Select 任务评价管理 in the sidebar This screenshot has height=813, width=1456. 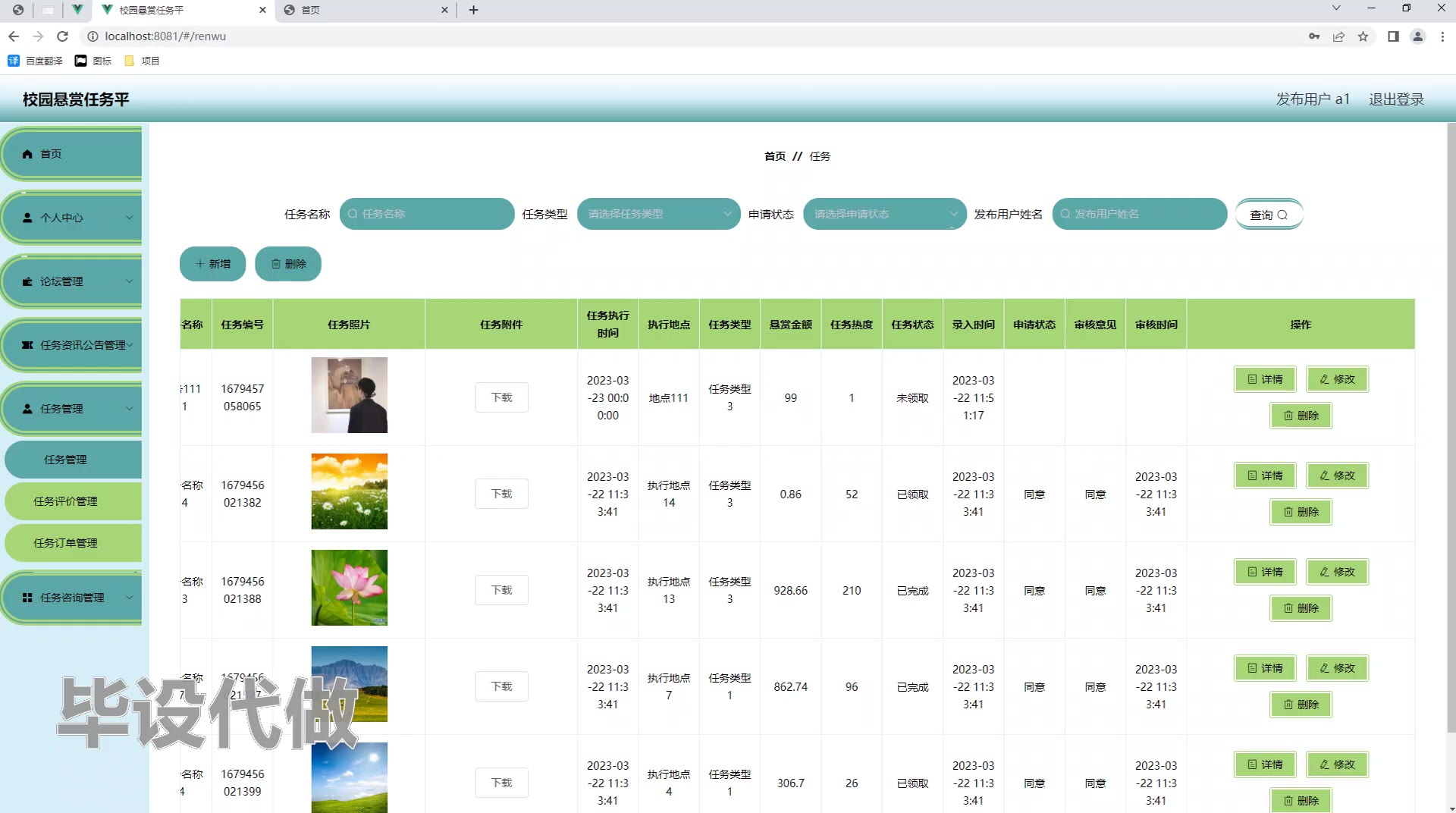[73, 501]
